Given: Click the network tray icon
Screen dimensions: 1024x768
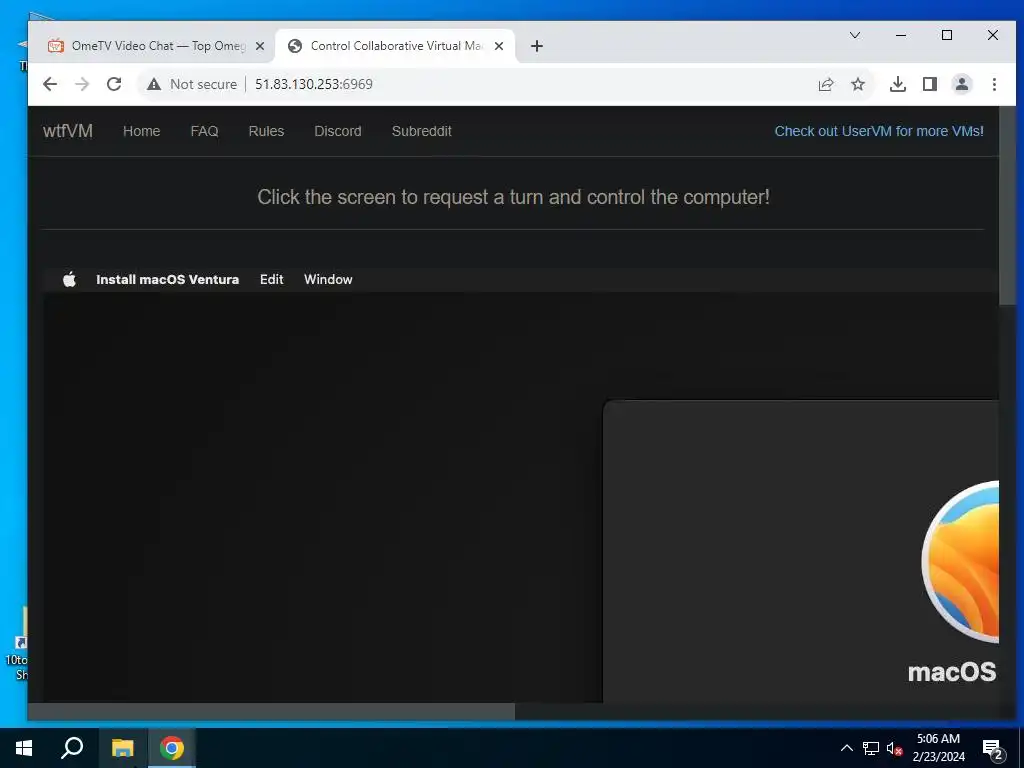Looking at the screenshot, I should point(871,748).
